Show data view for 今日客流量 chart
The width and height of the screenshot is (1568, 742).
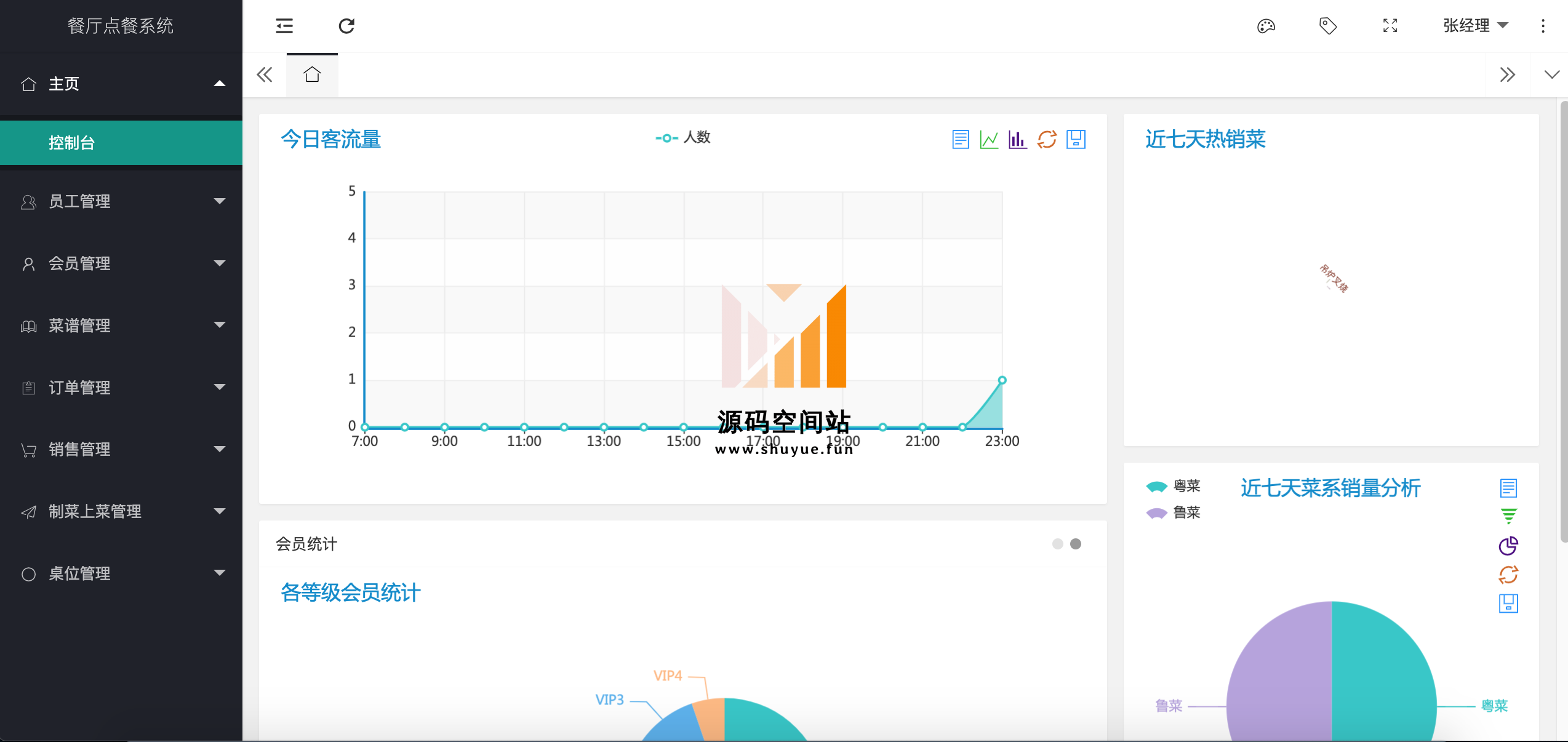point(961,140)
